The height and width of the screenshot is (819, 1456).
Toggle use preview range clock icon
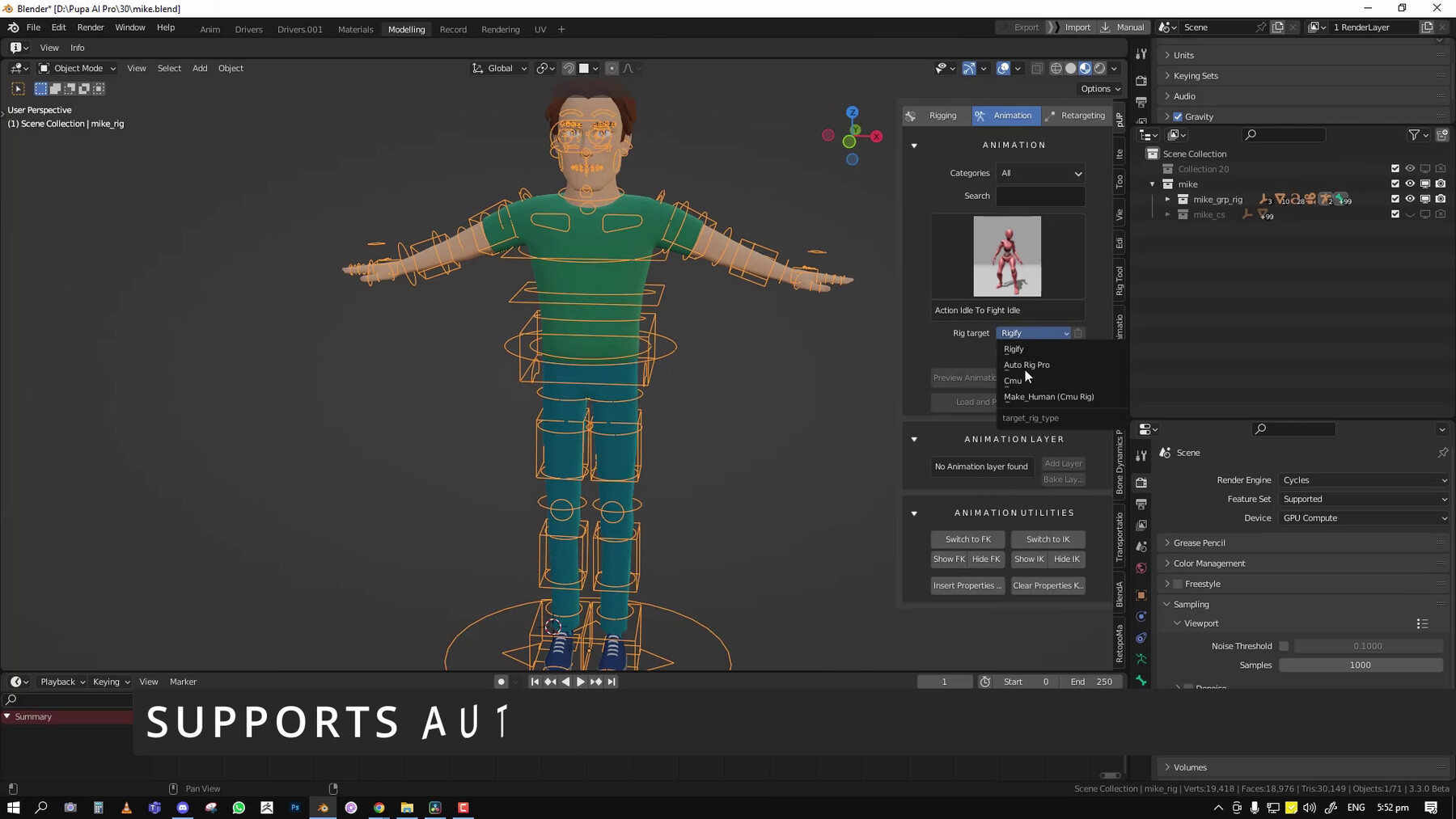[985, 682]
